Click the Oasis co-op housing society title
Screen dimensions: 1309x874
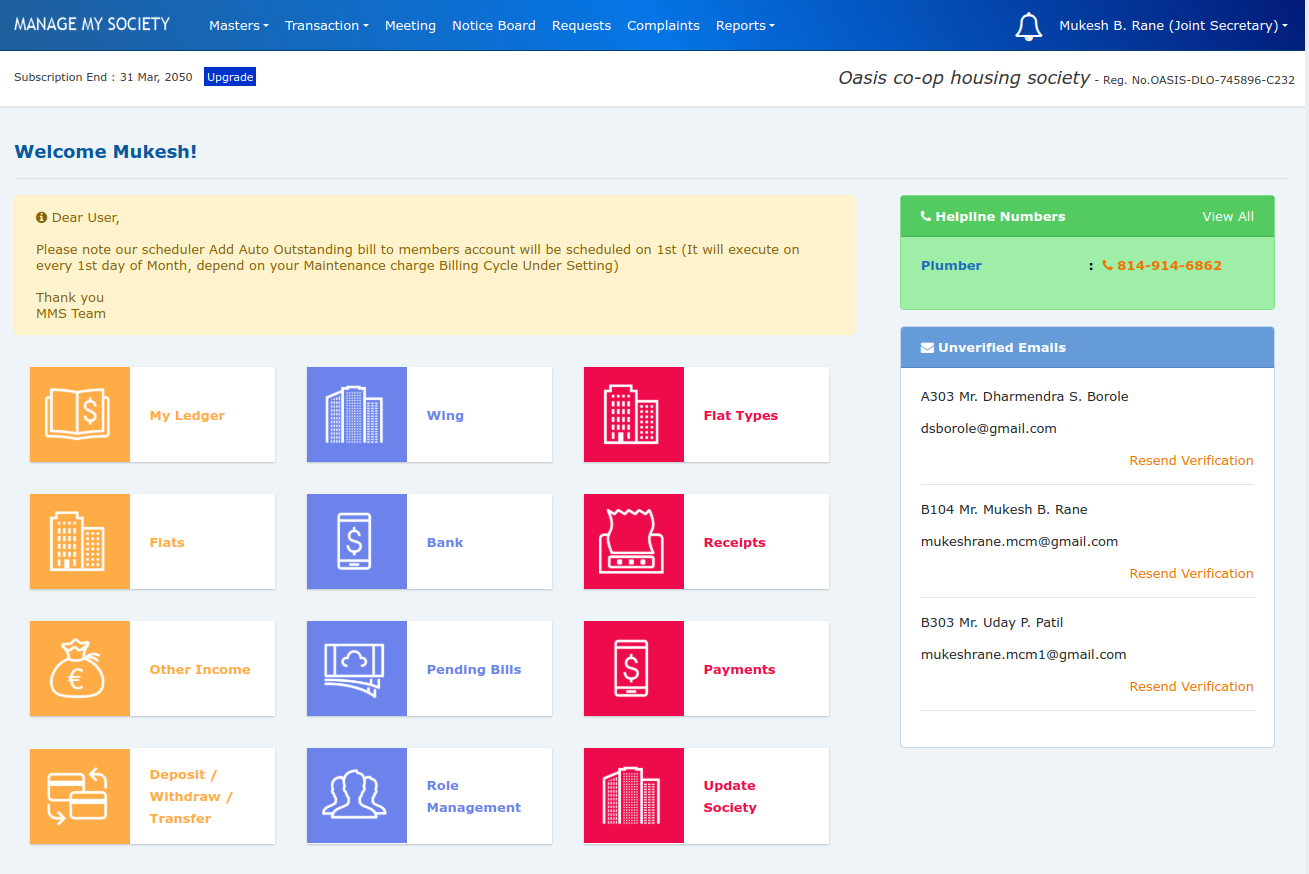[x=964, y=78]
